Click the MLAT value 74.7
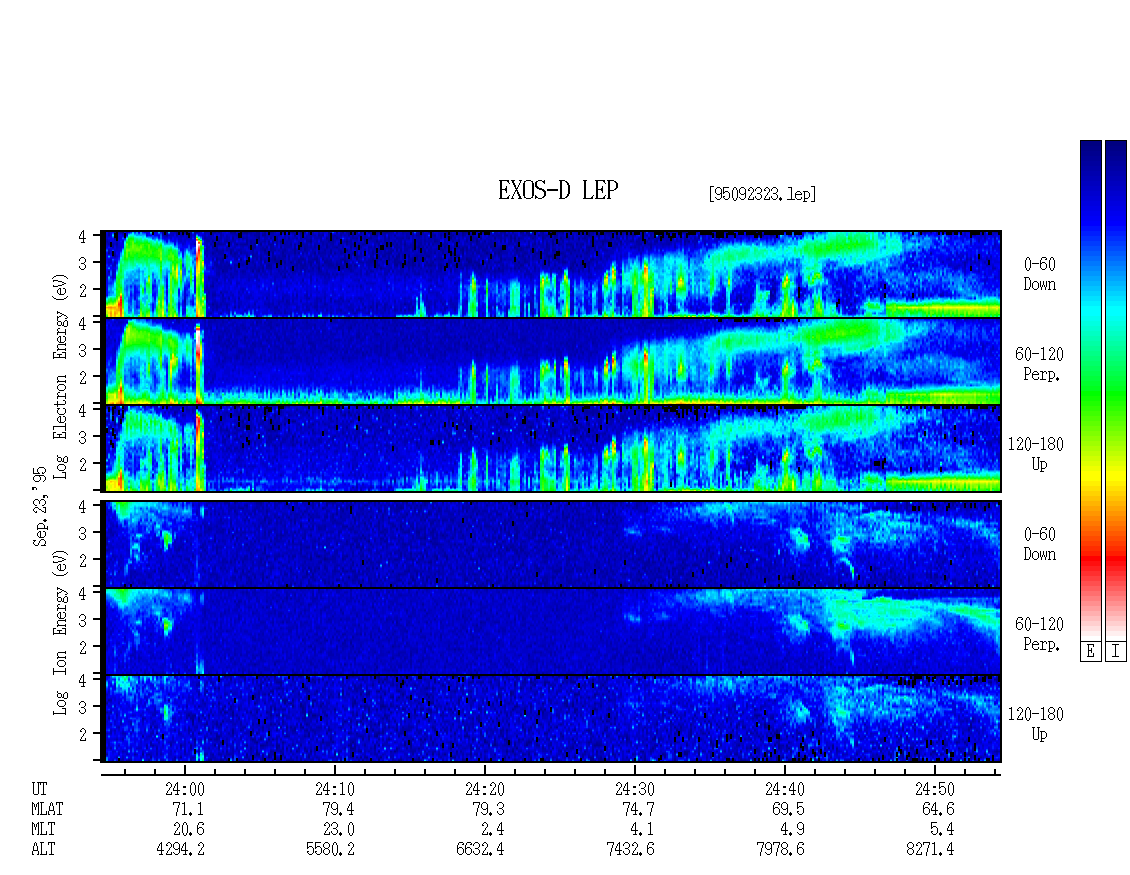This screenshot has height=875, width=1130. (638, 809)
